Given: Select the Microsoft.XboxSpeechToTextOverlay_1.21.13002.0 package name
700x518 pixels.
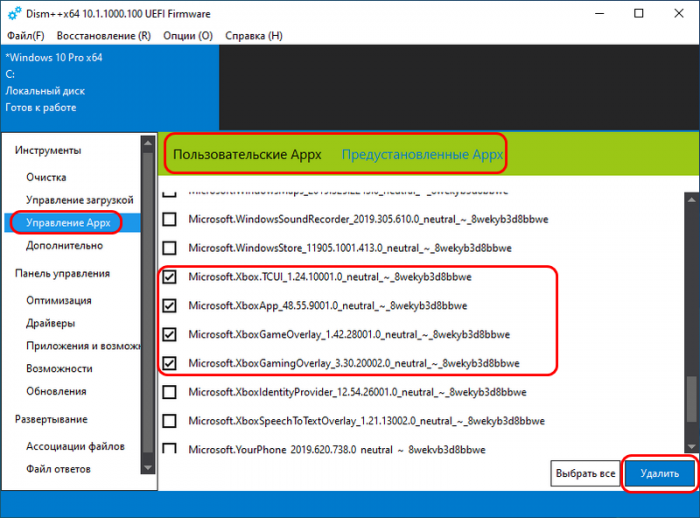Looking at the screenshot, I should pyautogui.click(x=367, y=421).
